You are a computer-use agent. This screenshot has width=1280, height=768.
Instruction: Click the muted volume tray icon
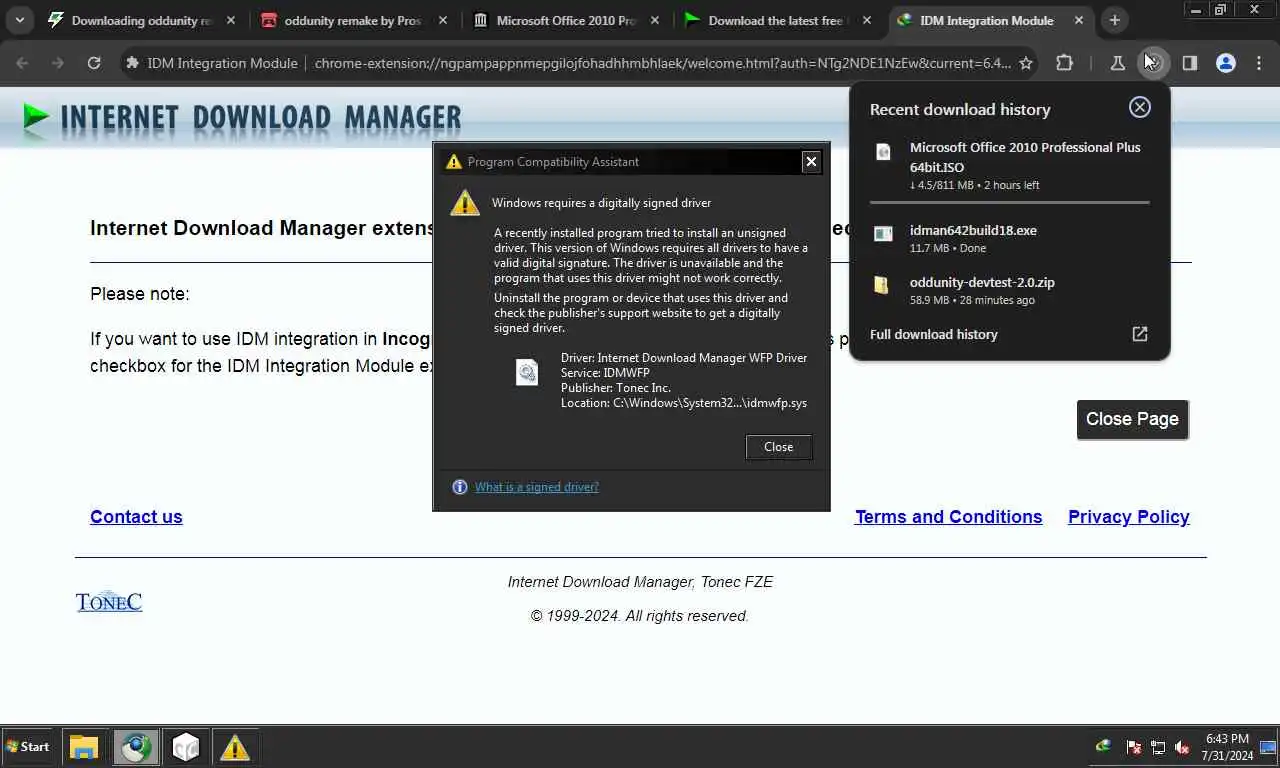(1182, 747)
